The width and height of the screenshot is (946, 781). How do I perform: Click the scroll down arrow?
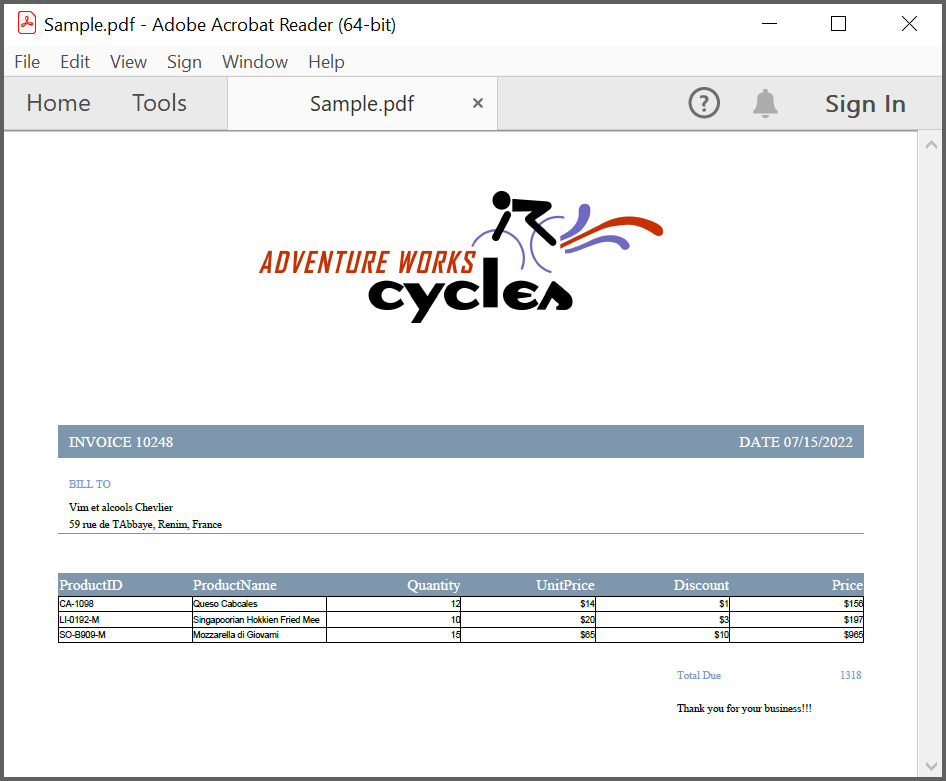click(x=931, y=767)
